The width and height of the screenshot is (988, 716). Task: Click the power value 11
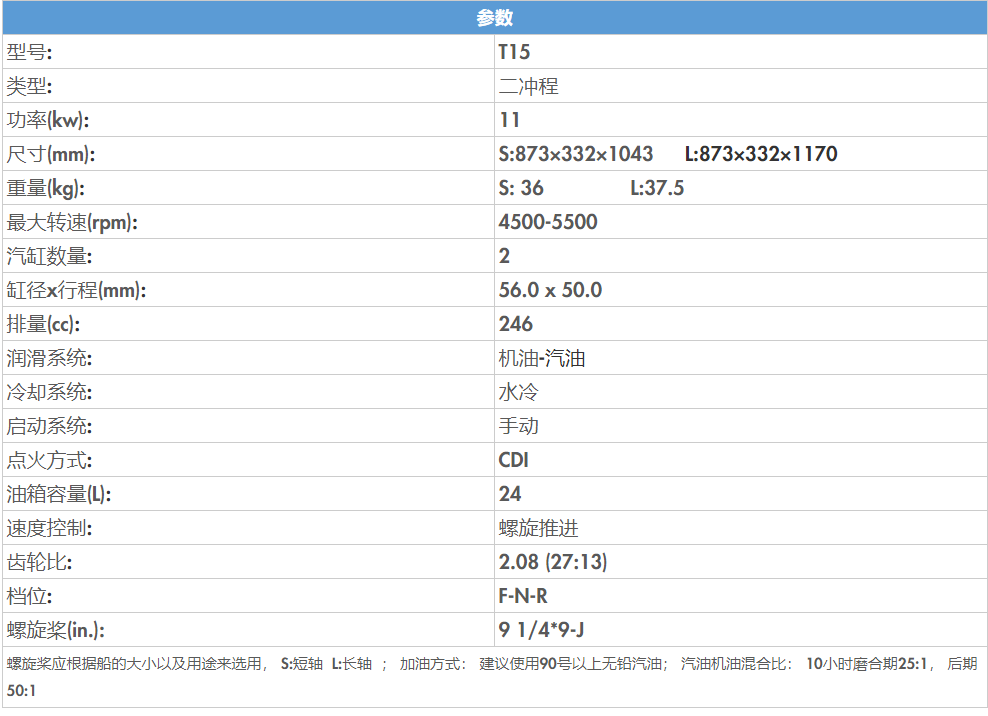tap(509, 120)
